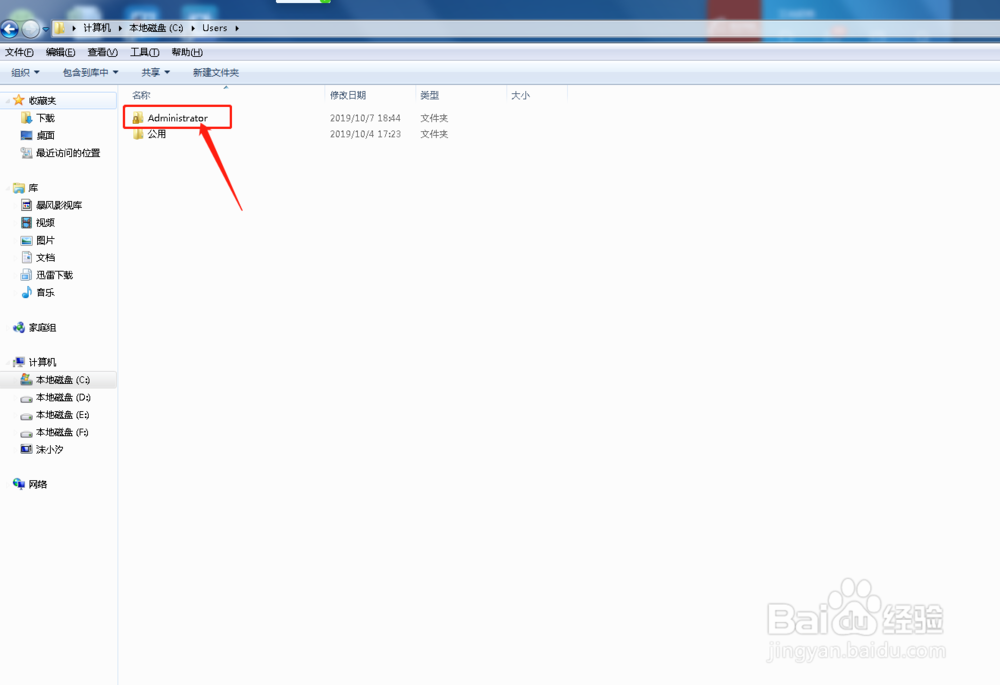Open the 文档 library
Viewport: 1000px width, 685px height.
46,258
